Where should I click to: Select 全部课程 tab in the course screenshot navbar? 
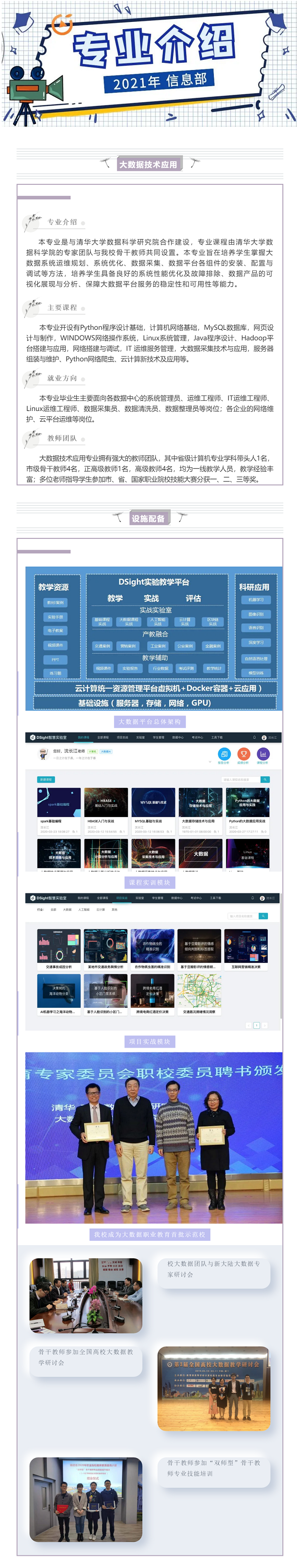(103, 737)
